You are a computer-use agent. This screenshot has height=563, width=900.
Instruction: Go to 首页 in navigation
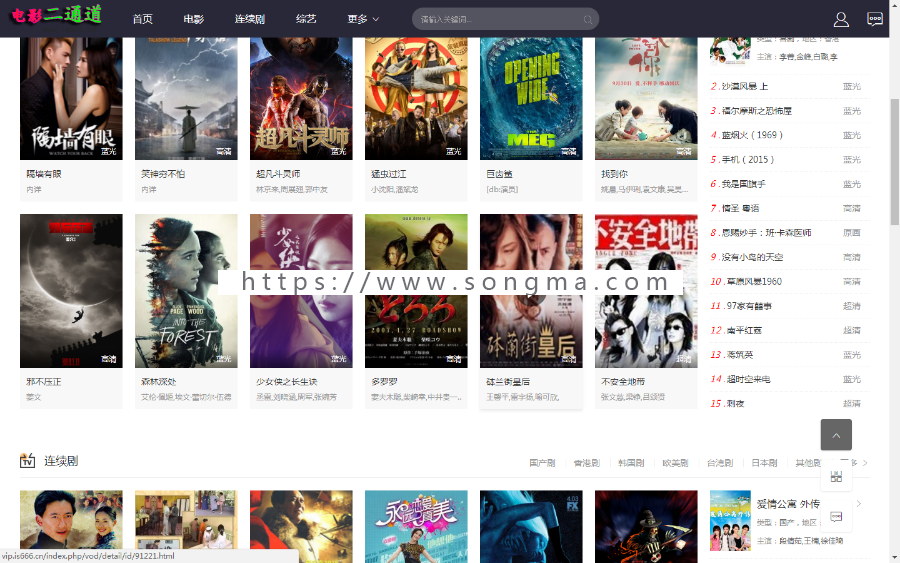click(x=142, y=19)
